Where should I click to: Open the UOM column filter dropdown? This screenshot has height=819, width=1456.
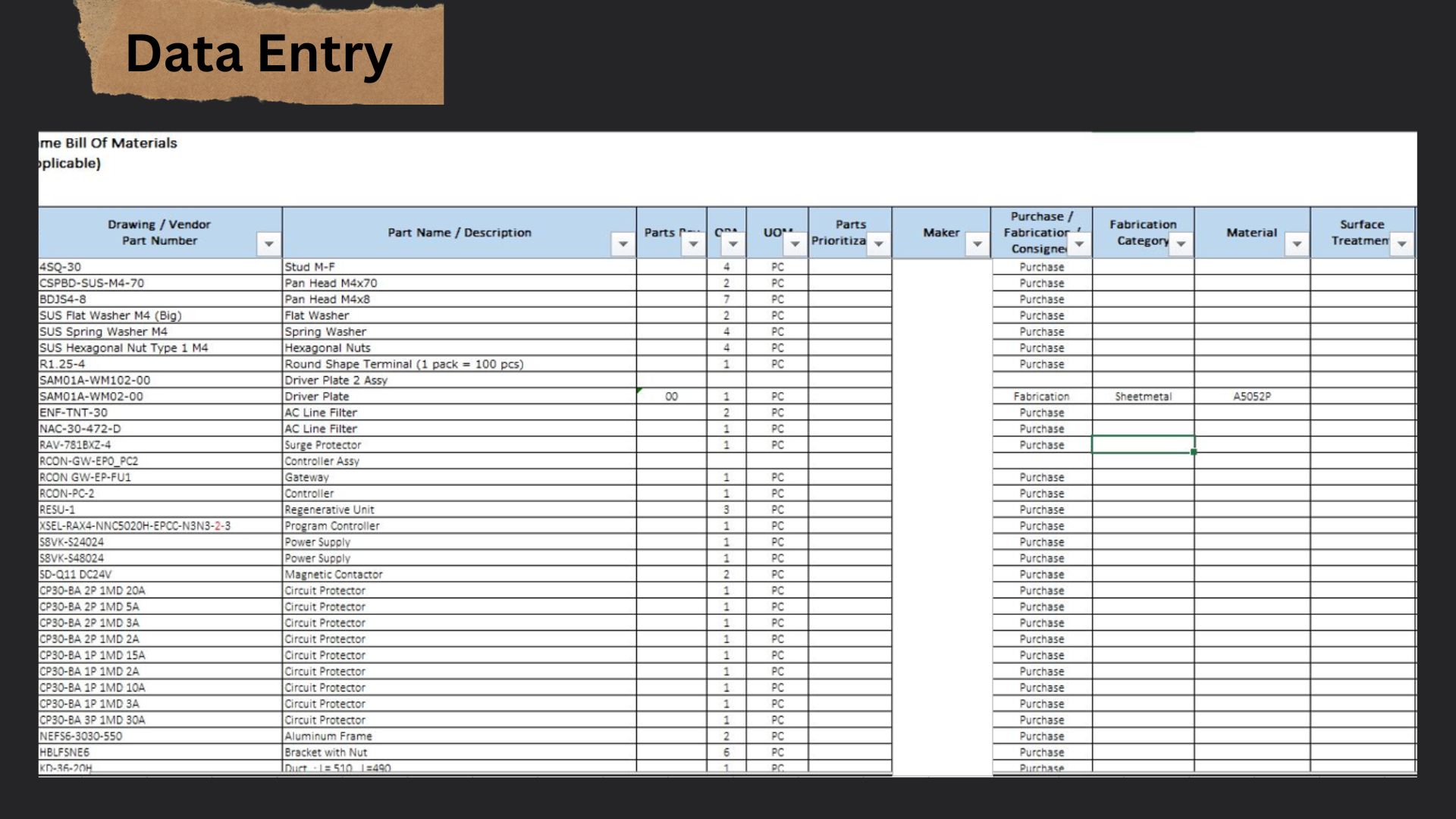click(x=795, y=244)
